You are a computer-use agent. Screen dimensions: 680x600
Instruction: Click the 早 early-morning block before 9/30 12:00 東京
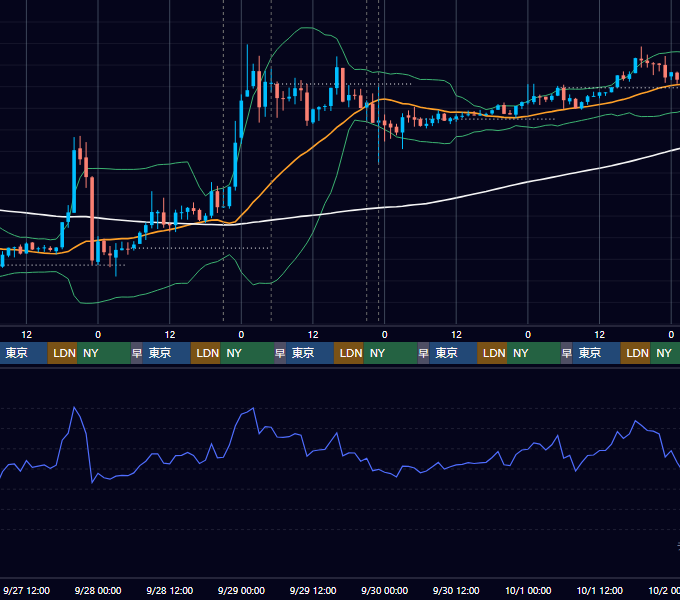[423, 353]
